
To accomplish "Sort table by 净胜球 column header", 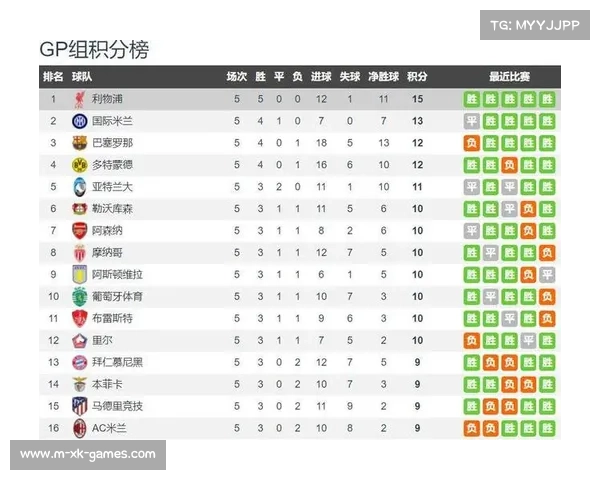I will pyautogui.click(x=383, y=77).
